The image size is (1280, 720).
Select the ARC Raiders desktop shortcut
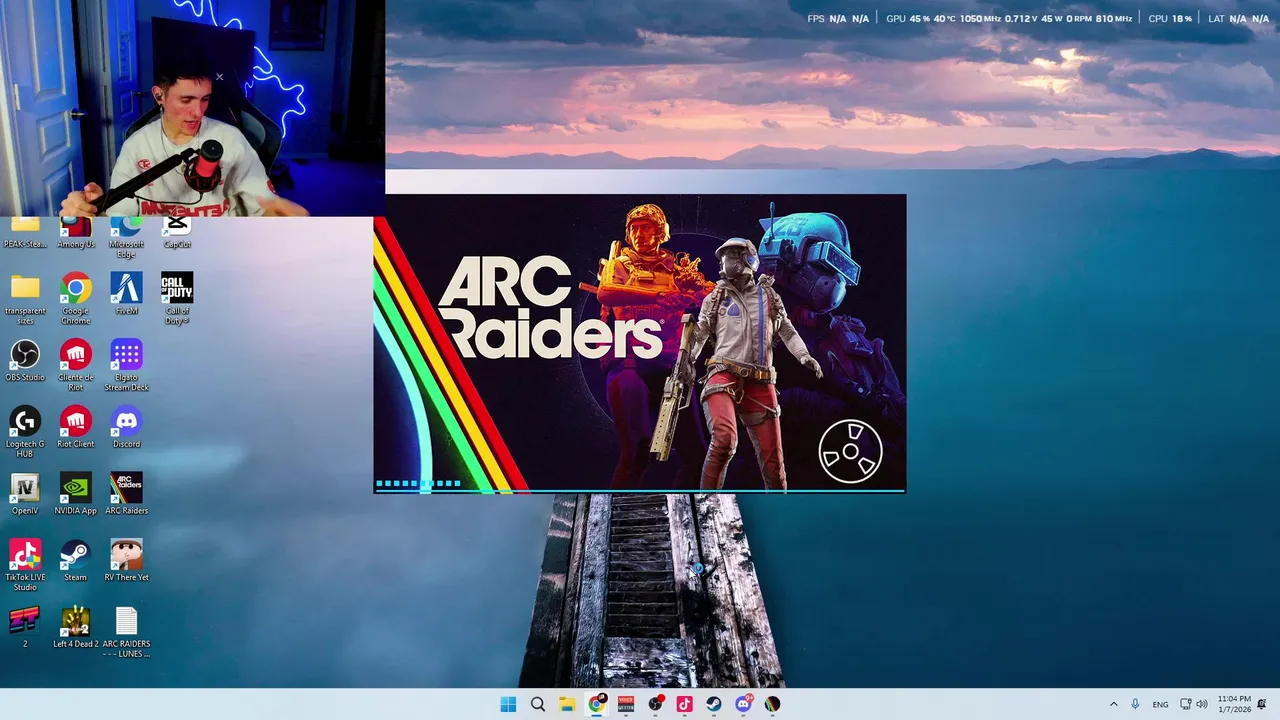126,494
